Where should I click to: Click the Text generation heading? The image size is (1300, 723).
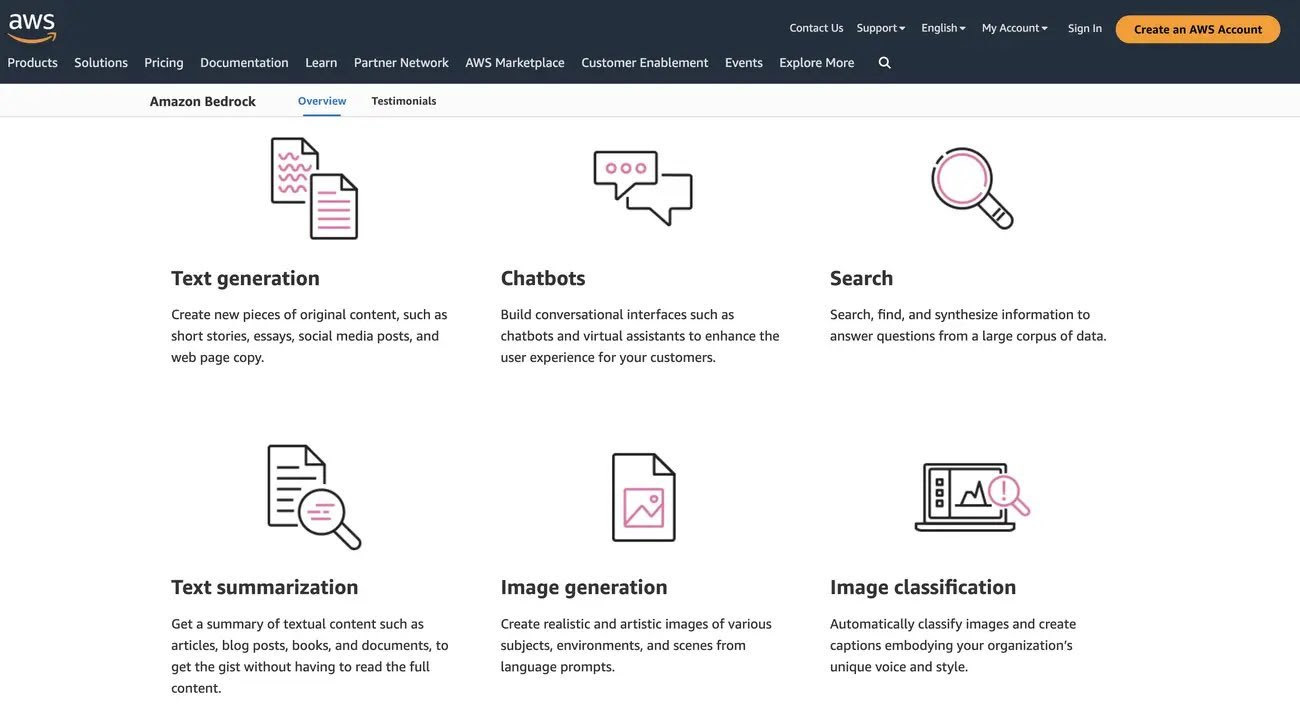tap(245, 278)
